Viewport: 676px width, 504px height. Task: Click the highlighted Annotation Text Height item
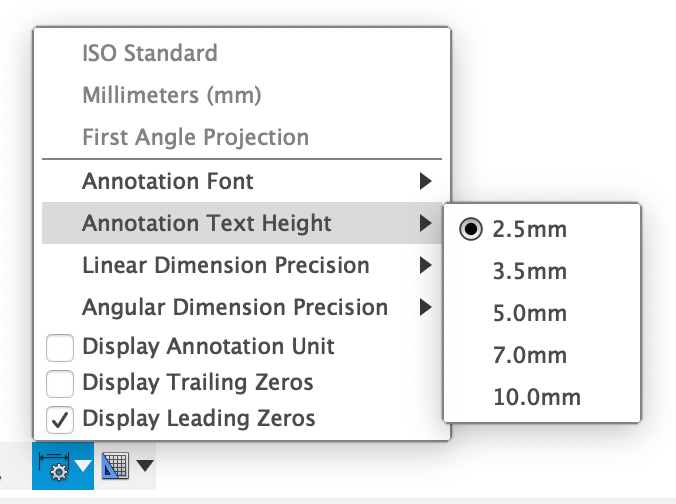click(242, 223)
